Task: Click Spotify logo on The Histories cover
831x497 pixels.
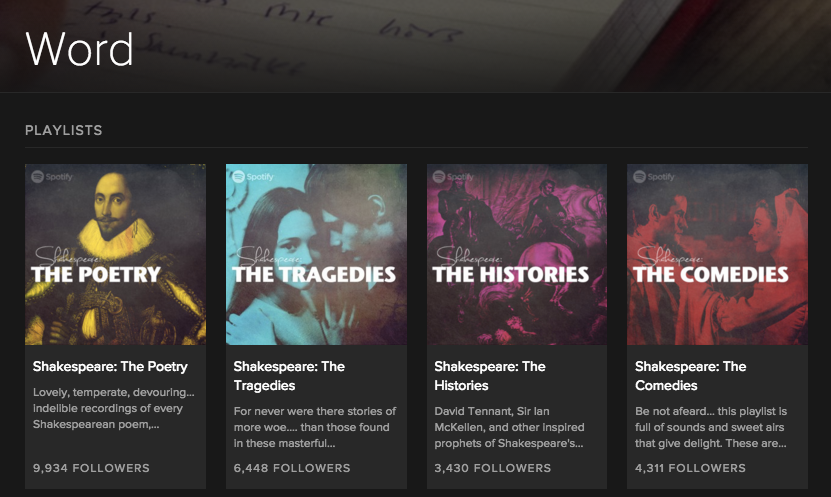Action: [454, 177]
